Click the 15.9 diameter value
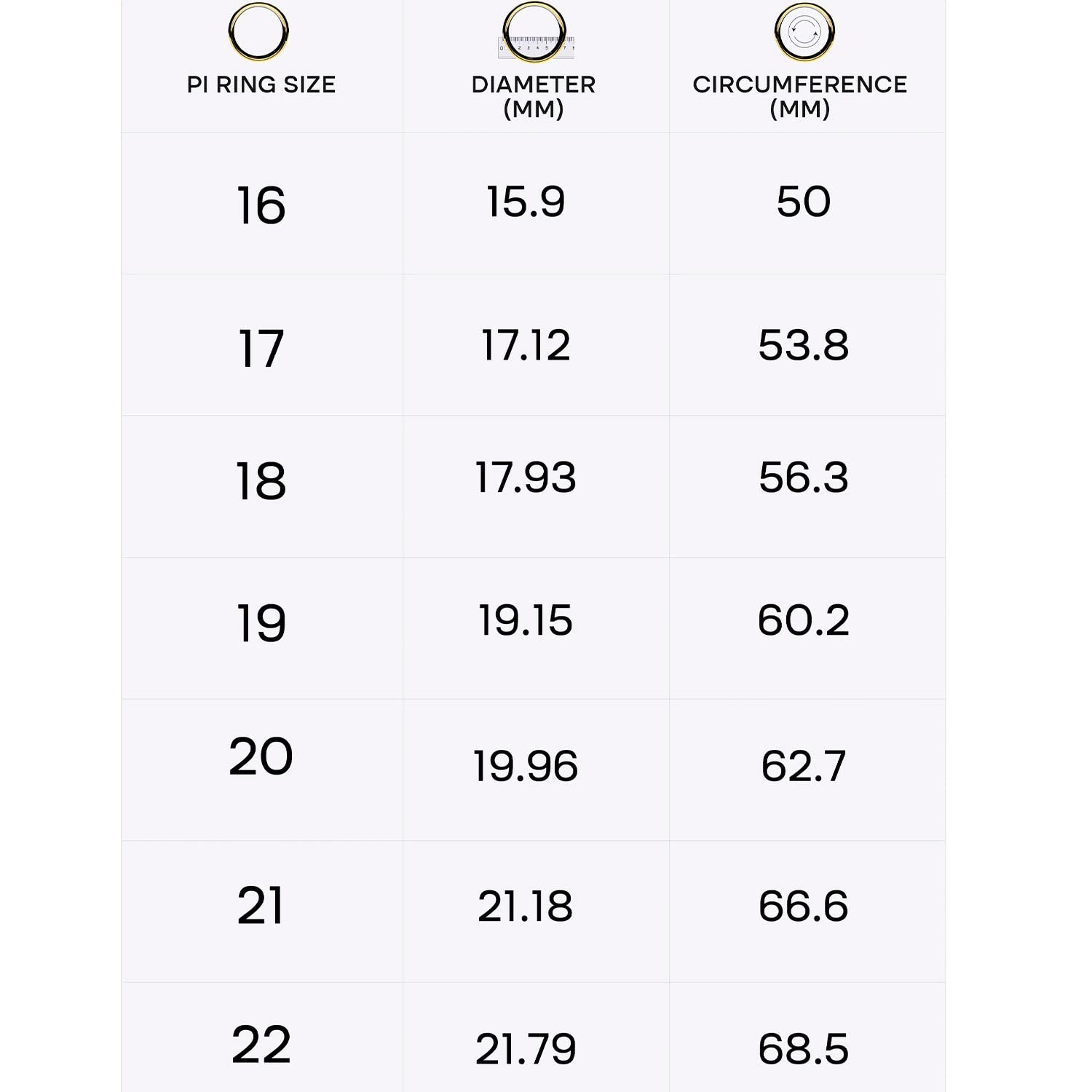 [x=526, y=202]
